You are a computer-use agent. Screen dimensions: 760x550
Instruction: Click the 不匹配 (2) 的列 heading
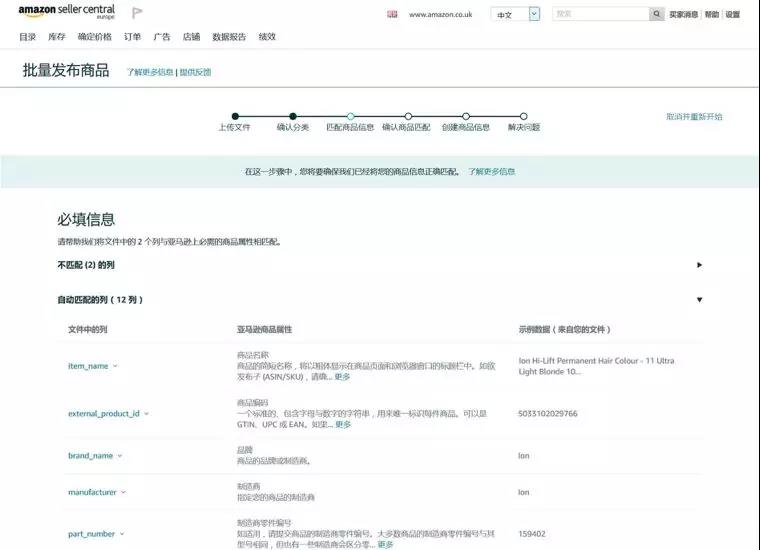86,265
